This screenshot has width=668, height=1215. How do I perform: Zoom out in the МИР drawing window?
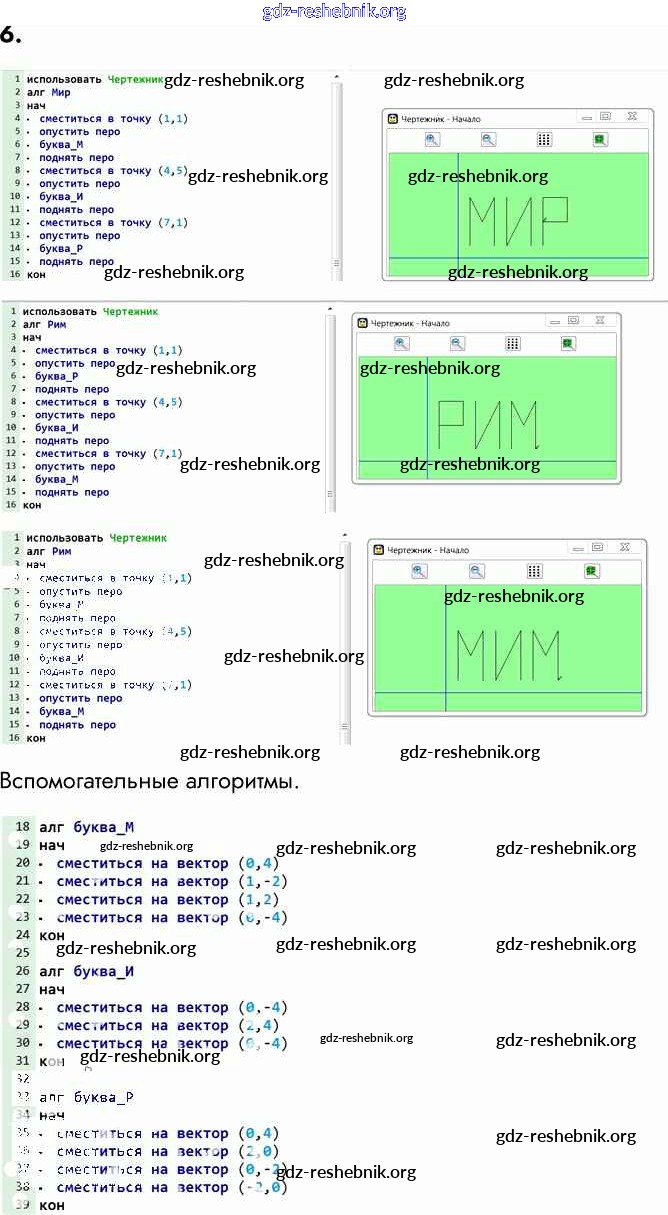488,140
